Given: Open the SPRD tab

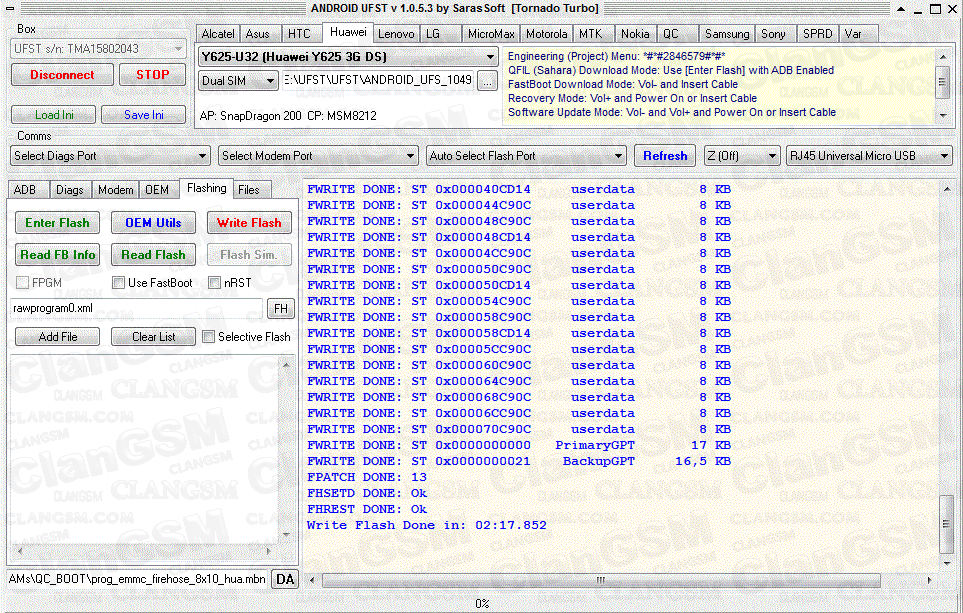Looking at the screenshot, I should coord(817,34).
